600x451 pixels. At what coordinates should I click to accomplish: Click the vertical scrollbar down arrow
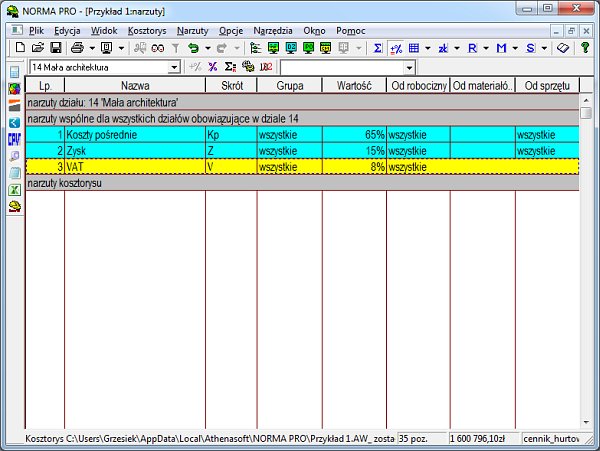(586, 423)
